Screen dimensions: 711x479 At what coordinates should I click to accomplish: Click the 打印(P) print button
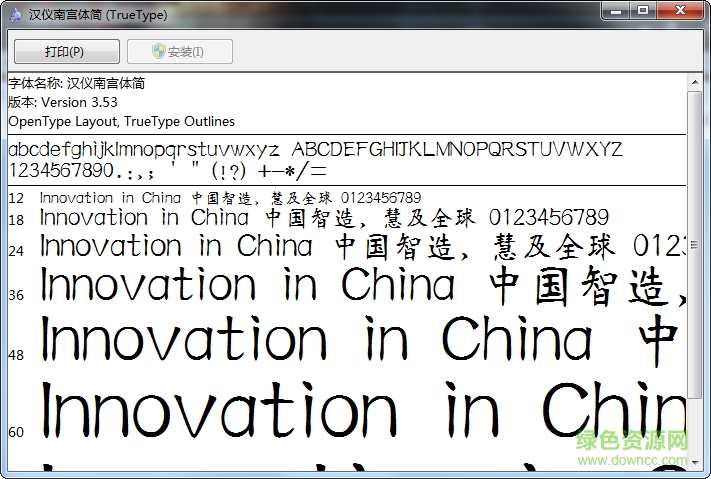tap(67, 51)
